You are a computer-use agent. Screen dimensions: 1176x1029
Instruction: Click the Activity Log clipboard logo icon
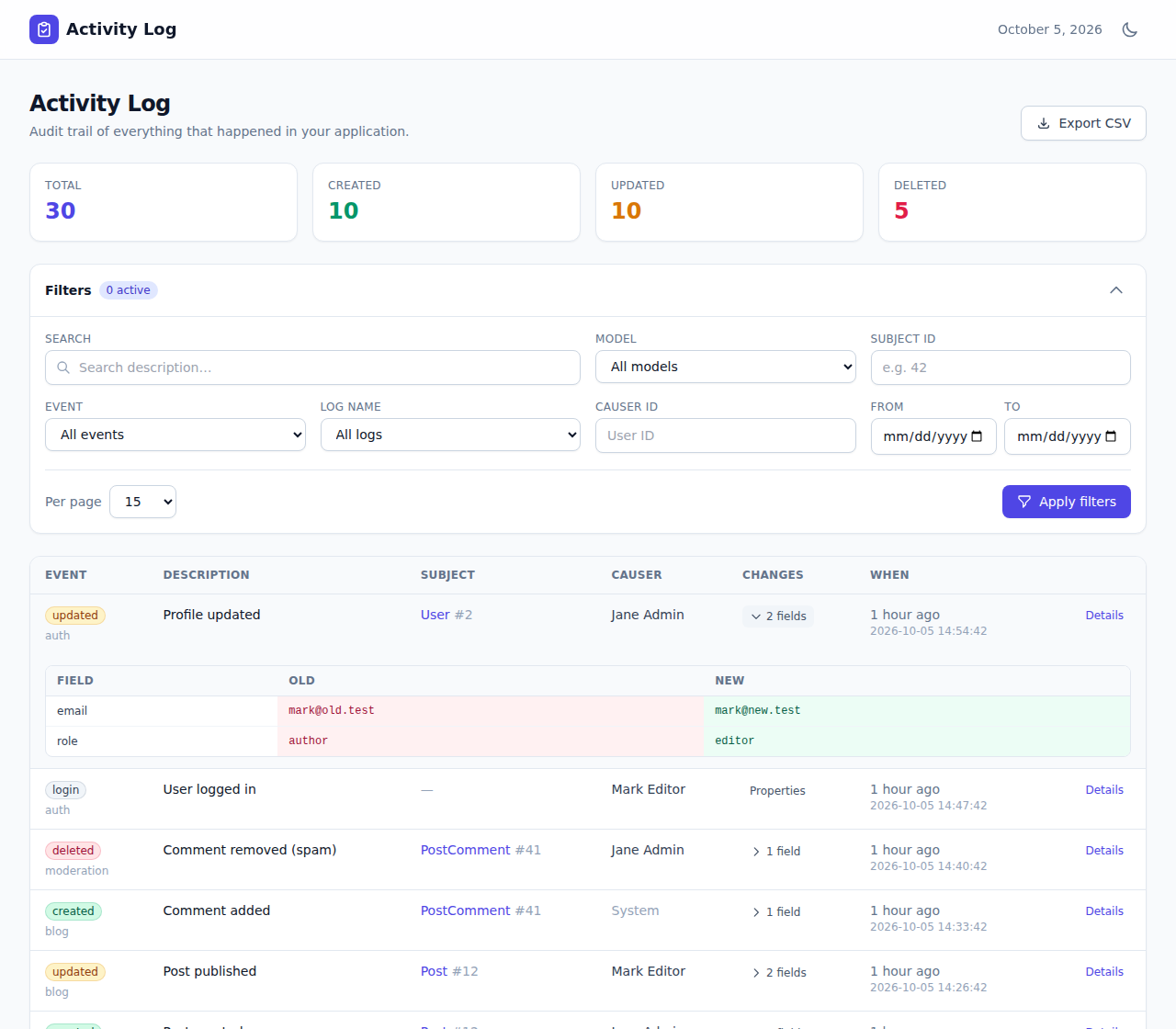[x=44, y=29]
